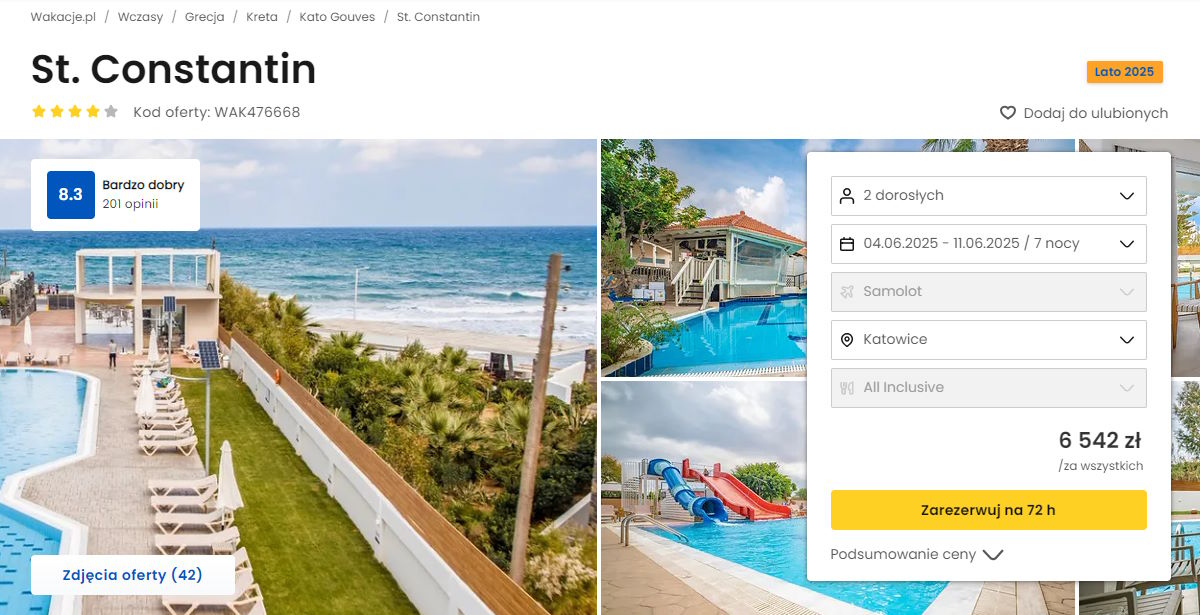1200x615 pixels.
Task: Click the hotel star rating icons
Action: (x=75, y=112)
